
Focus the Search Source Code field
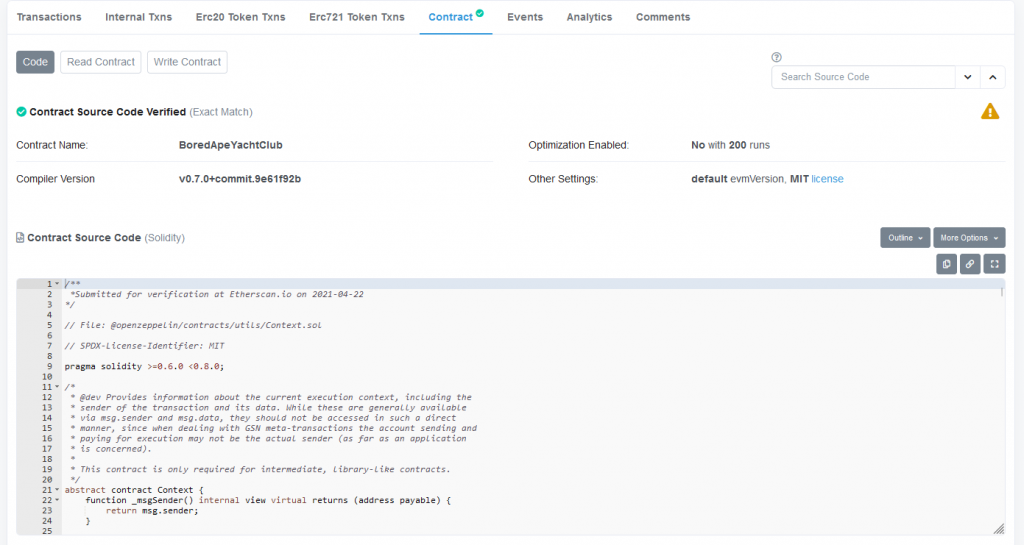click(x=863, y=77)
